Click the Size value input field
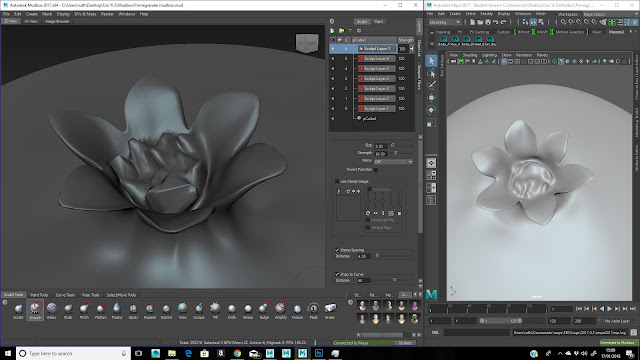640x360 pixels. click(x=381, y=146)
